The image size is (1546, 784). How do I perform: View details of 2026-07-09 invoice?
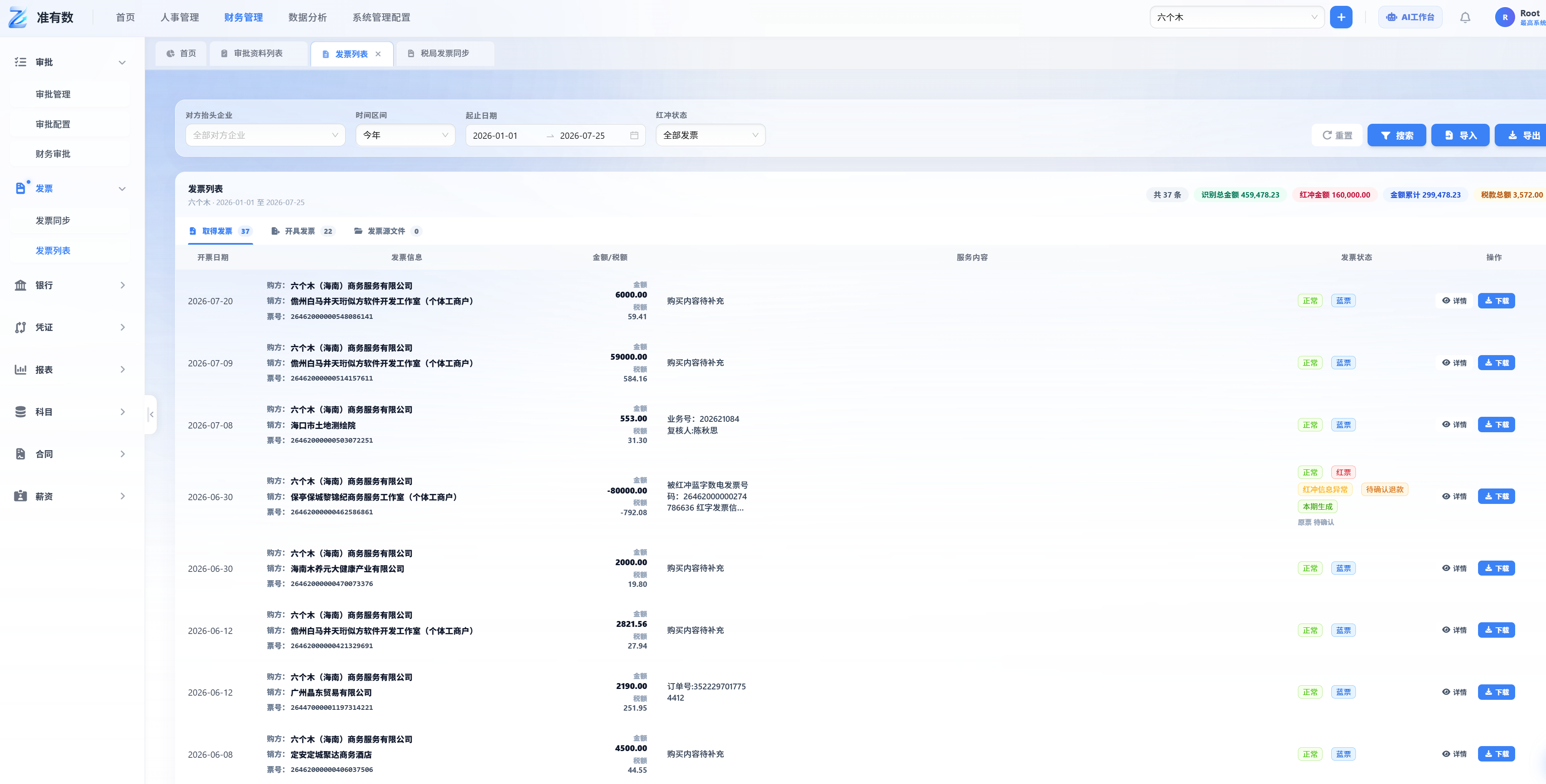(x=1454, y=363)
